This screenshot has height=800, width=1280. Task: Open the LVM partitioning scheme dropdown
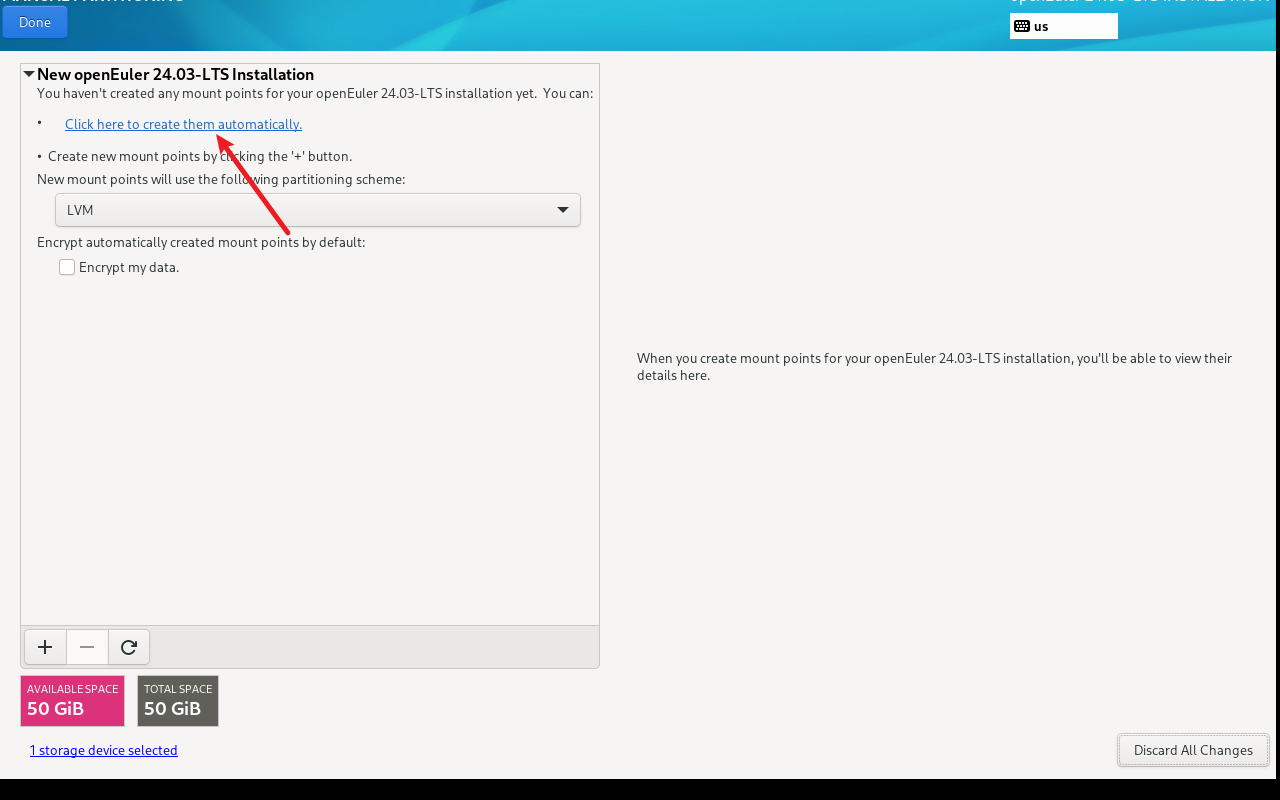318,210
